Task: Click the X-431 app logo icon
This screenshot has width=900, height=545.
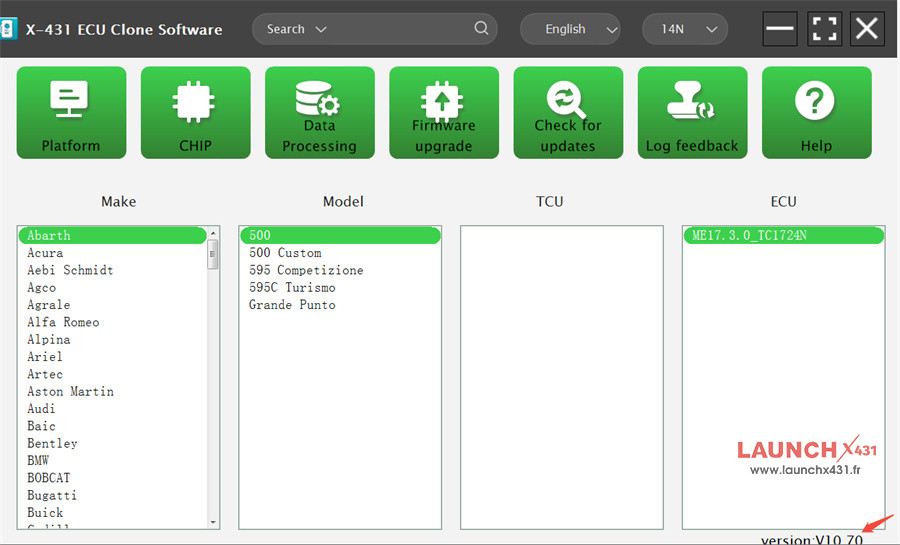Action: [x=7, y=29]
